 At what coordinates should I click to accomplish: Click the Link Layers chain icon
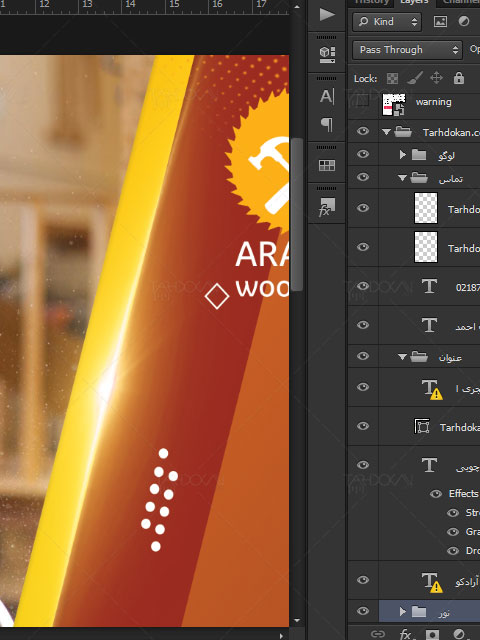(378, 634)
